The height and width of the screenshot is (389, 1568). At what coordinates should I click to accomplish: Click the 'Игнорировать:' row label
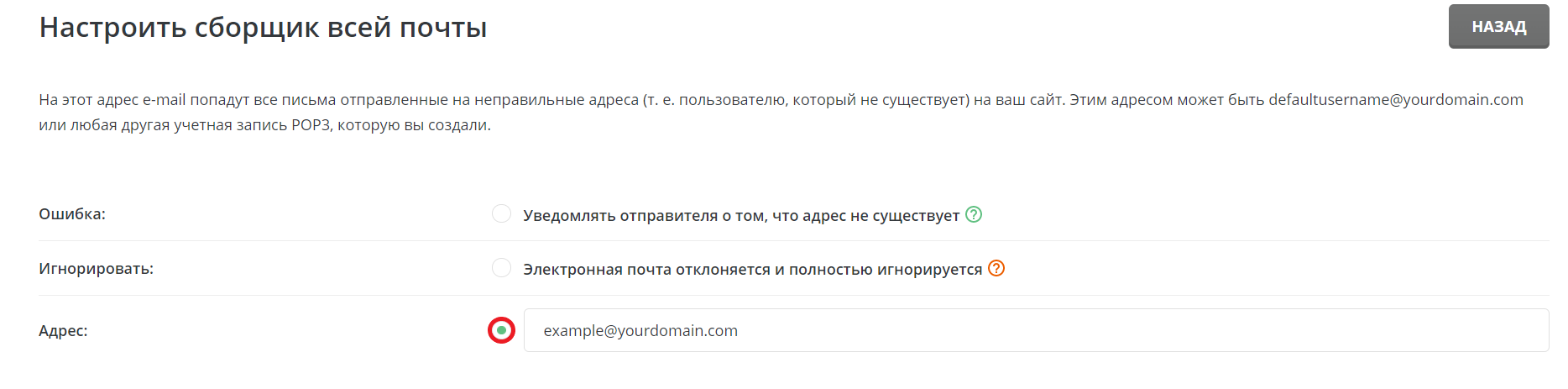(96, 269)
